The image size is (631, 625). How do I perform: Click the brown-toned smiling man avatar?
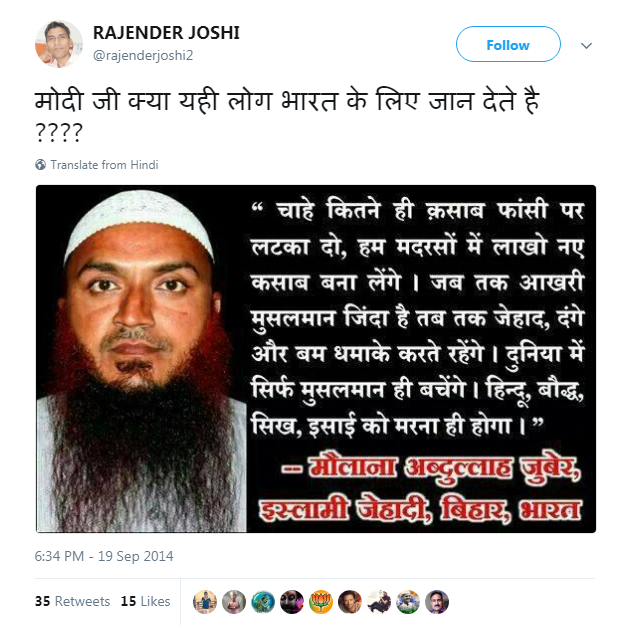coord(350,602)
